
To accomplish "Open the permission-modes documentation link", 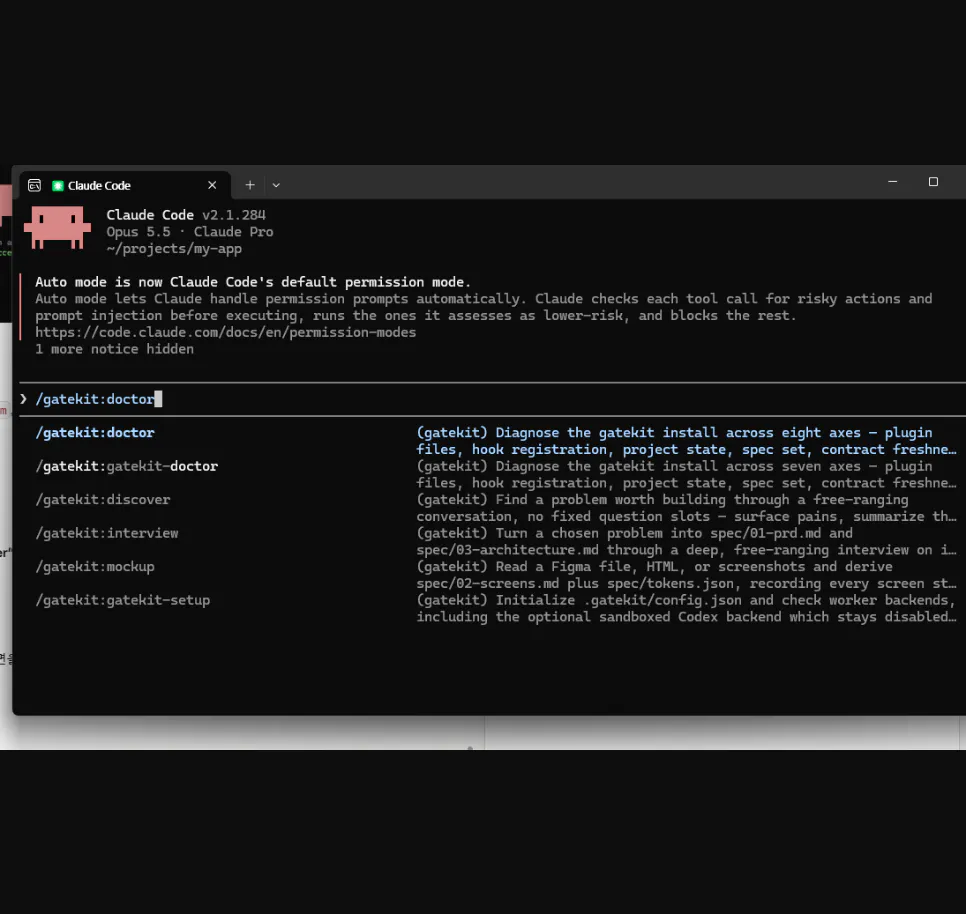I will 225,333.
